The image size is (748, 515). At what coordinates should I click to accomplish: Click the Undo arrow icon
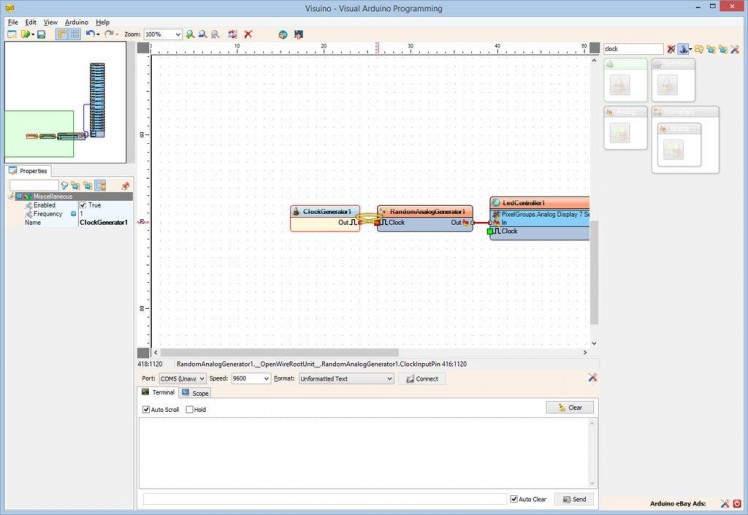pyautogui.click(x=90, y=34)
